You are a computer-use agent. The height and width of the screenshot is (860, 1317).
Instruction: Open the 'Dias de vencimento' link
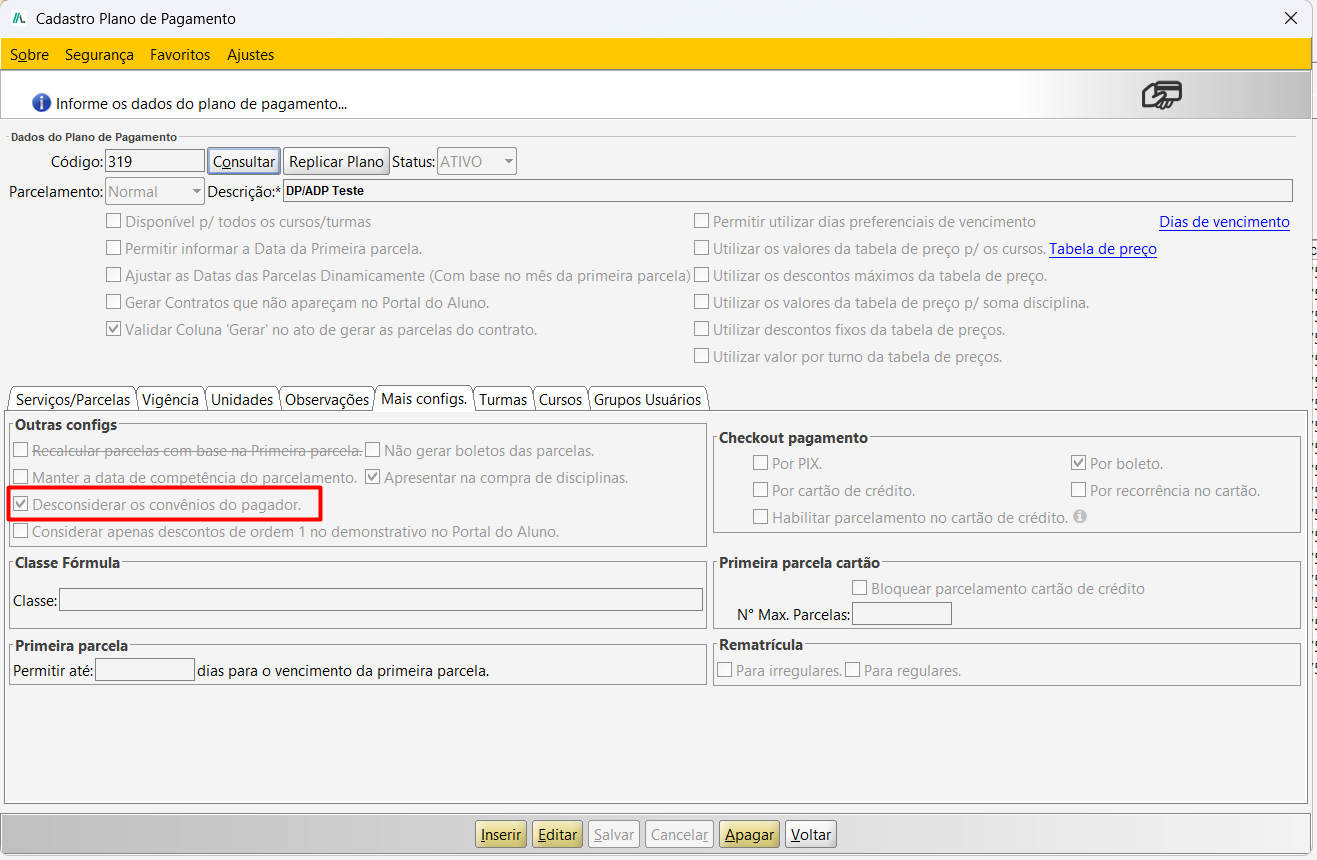coord(1224,222)
